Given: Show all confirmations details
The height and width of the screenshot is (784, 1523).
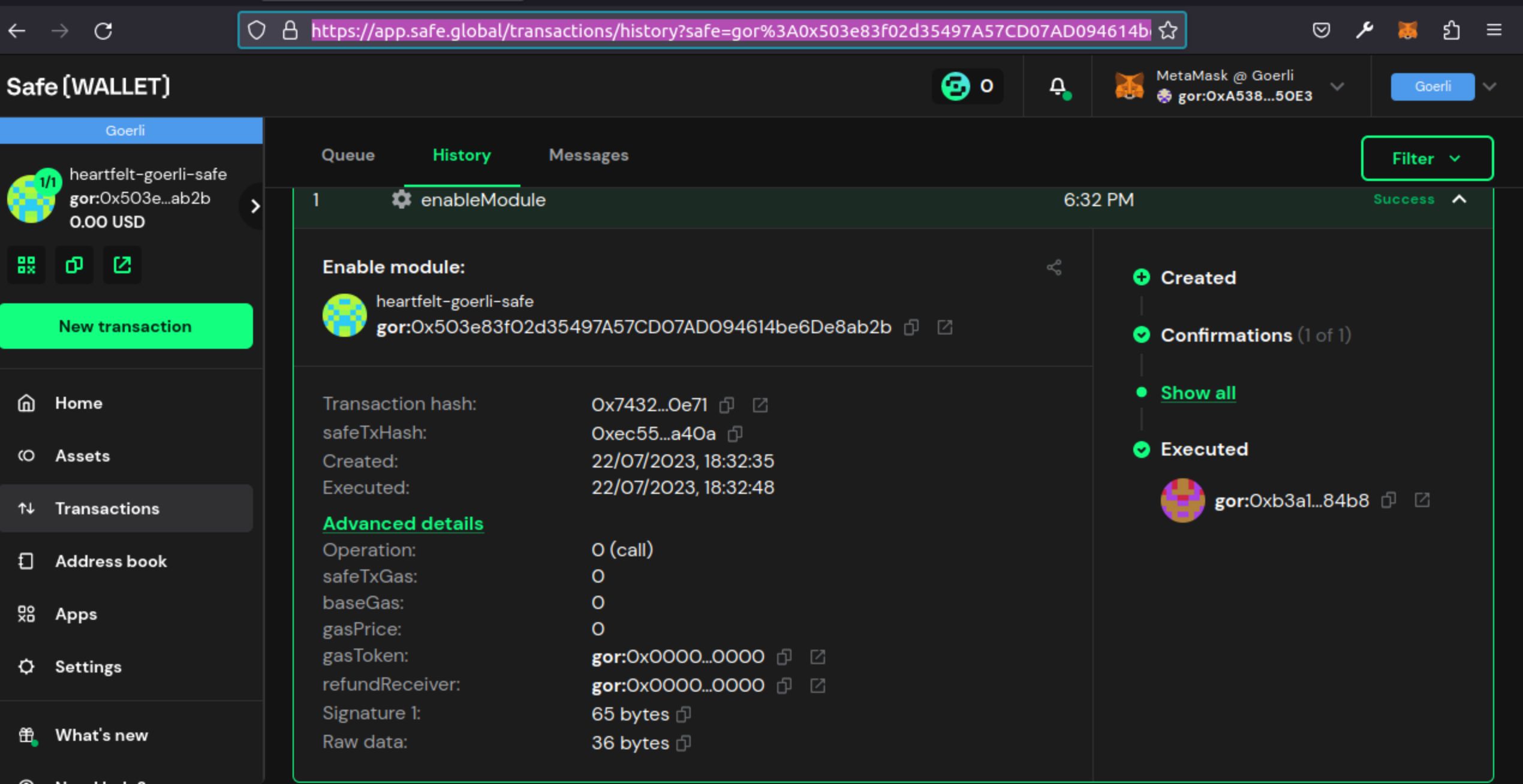Looking at the screenshot, I should (x=1196, y=392).
